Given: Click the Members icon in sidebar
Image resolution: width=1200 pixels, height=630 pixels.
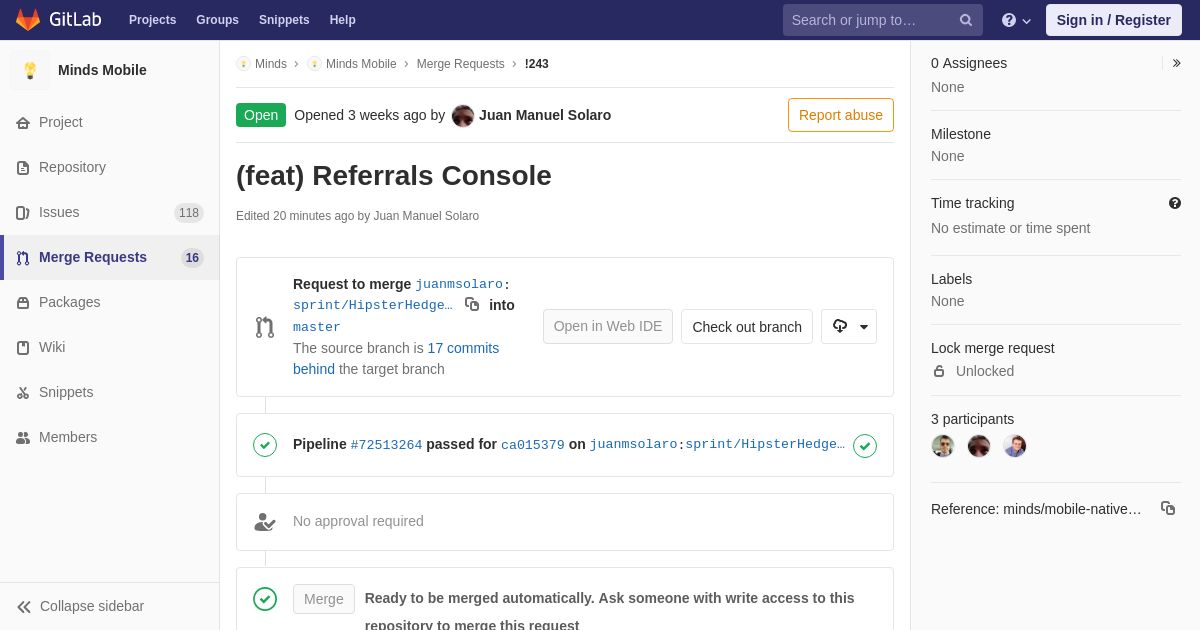Looking at the screenshot, I should click(x=23, y=437).
